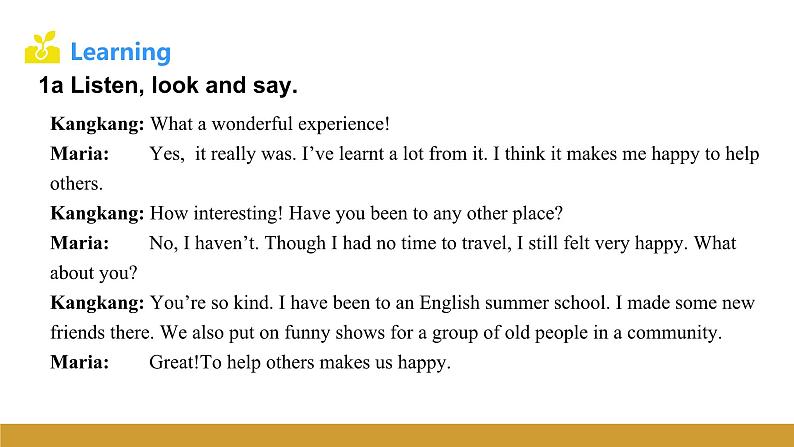Click the blue Learning heading

(121, 52)
